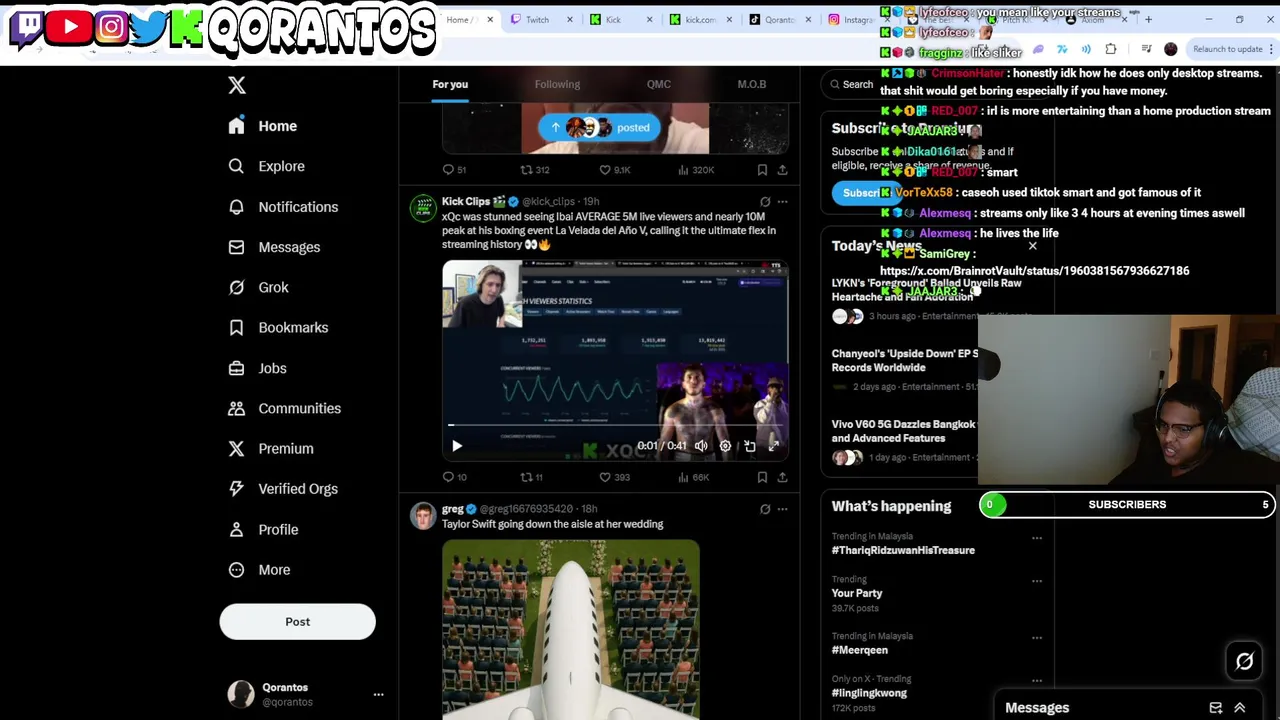Repost the top post (312 reposts)

(535, 170)
